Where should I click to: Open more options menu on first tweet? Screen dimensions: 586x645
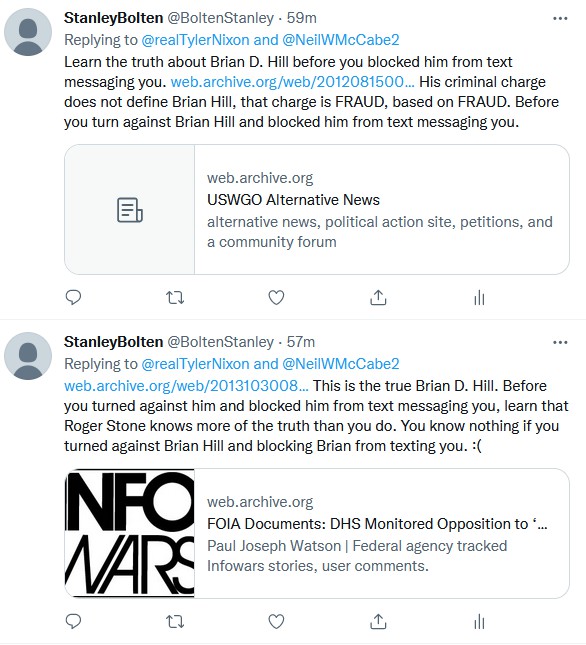click(560, 18)
